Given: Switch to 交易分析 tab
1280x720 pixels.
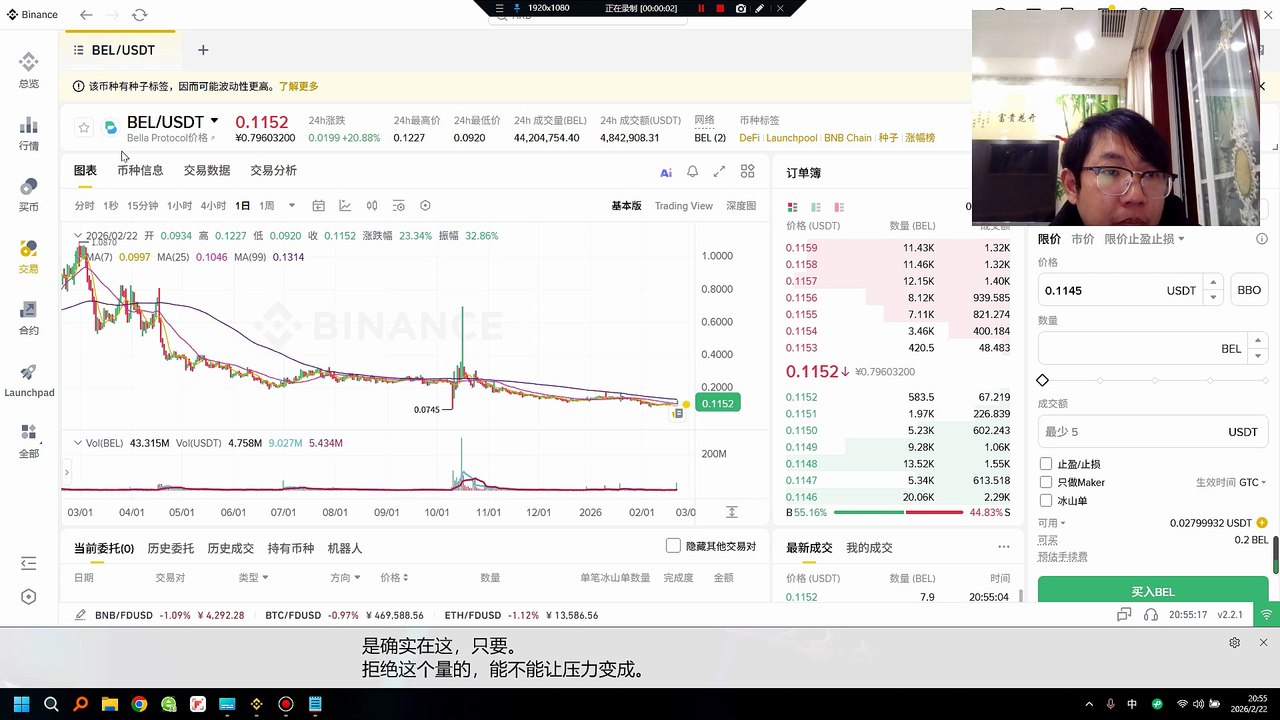Looking at the screenshot, I should pyautogui.click(x=274, y=171).
